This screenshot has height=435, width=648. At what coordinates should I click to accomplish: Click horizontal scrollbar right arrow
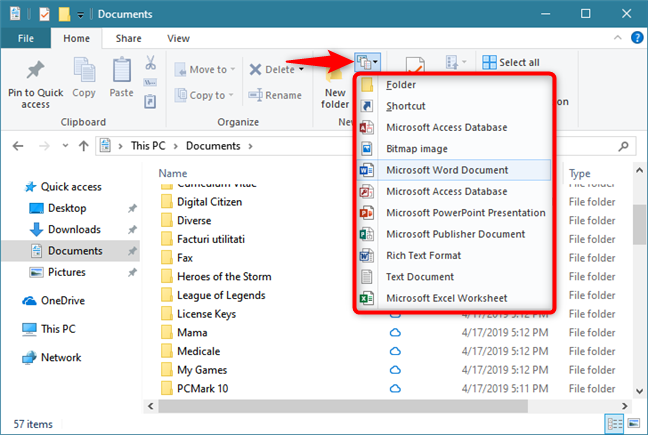[x=624, y=406]
